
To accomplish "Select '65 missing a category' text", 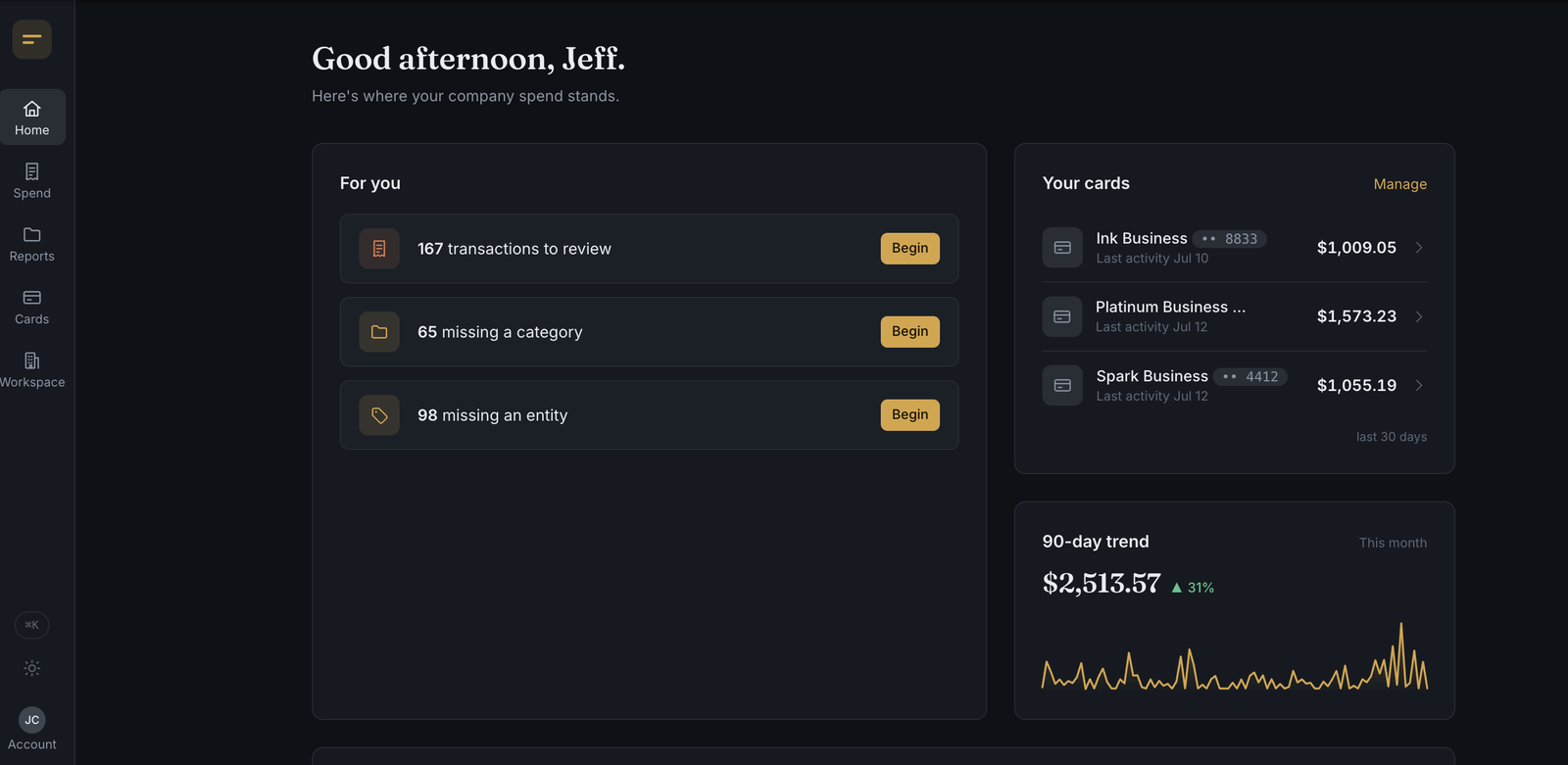I will click(x=500, y=332).
